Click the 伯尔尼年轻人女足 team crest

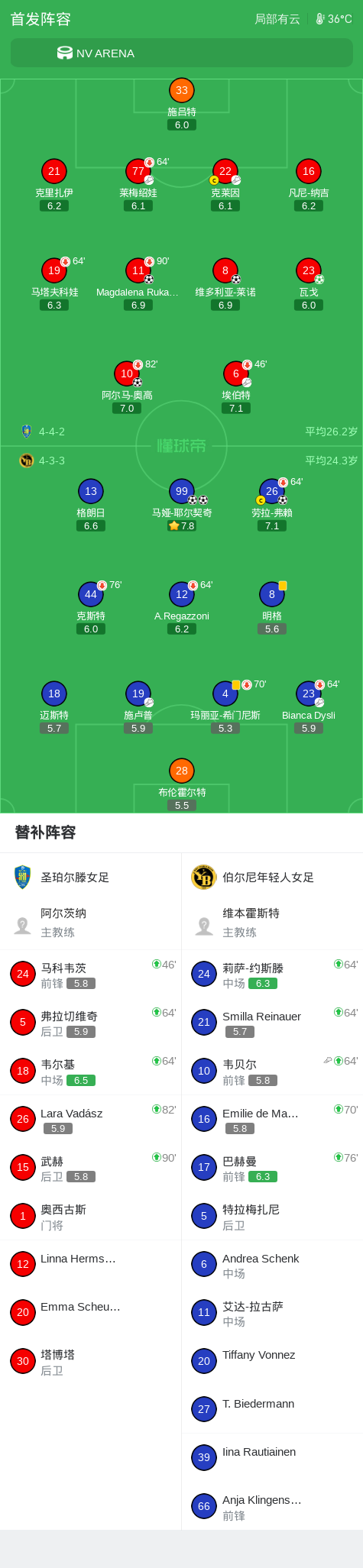204,877
